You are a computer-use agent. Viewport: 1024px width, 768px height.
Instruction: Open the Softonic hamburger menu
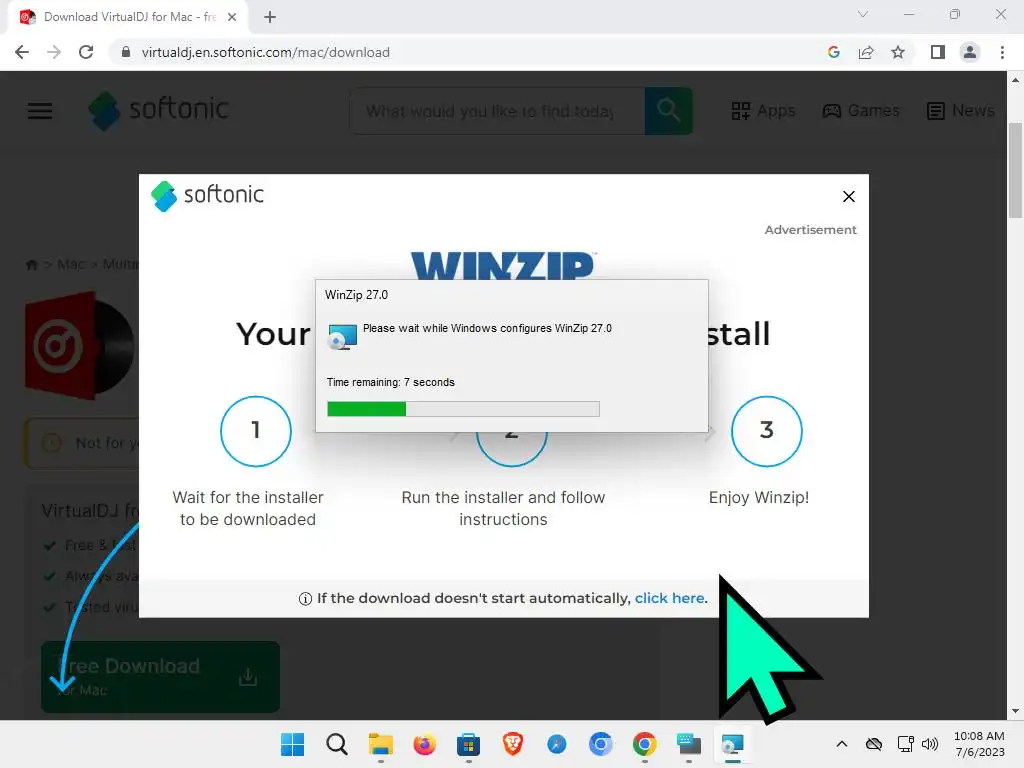click(x=40, y=110)
